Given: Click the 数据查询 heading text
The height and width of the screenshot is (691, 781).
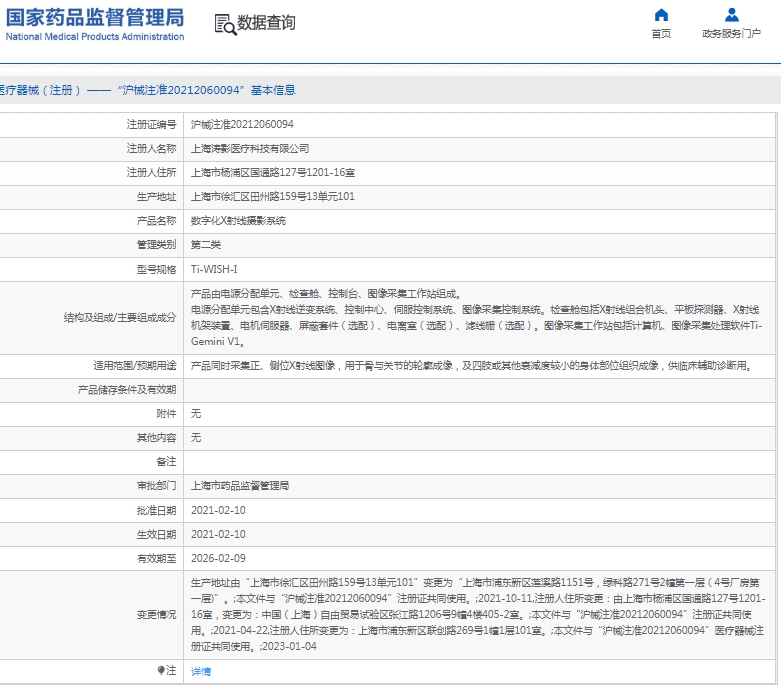Looking at the screenshot, I should click(x=266, y=23).
